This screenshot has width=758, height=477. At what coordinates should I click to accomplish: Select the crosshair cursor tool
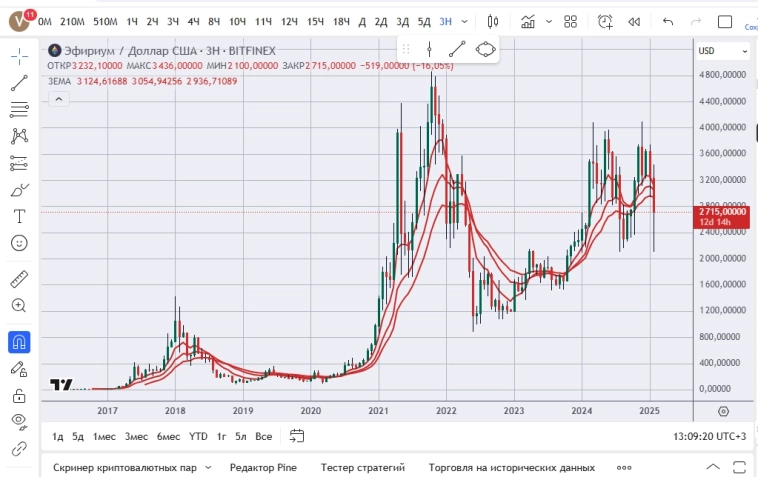[19, 57]
